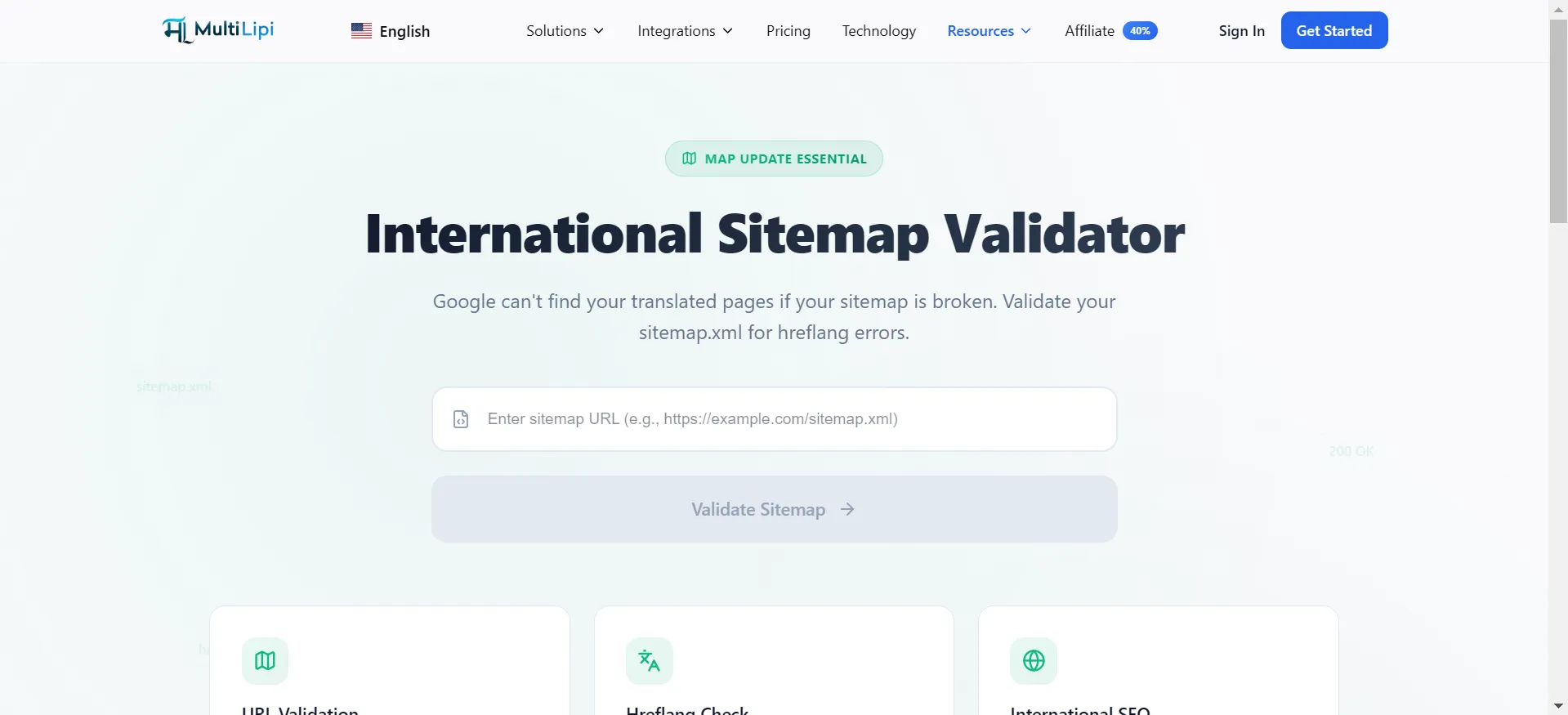The height and width of the screenshot is (715, 1568).
Task: Click the scrollbar down arrow
Action: [x=1558, y=706]
